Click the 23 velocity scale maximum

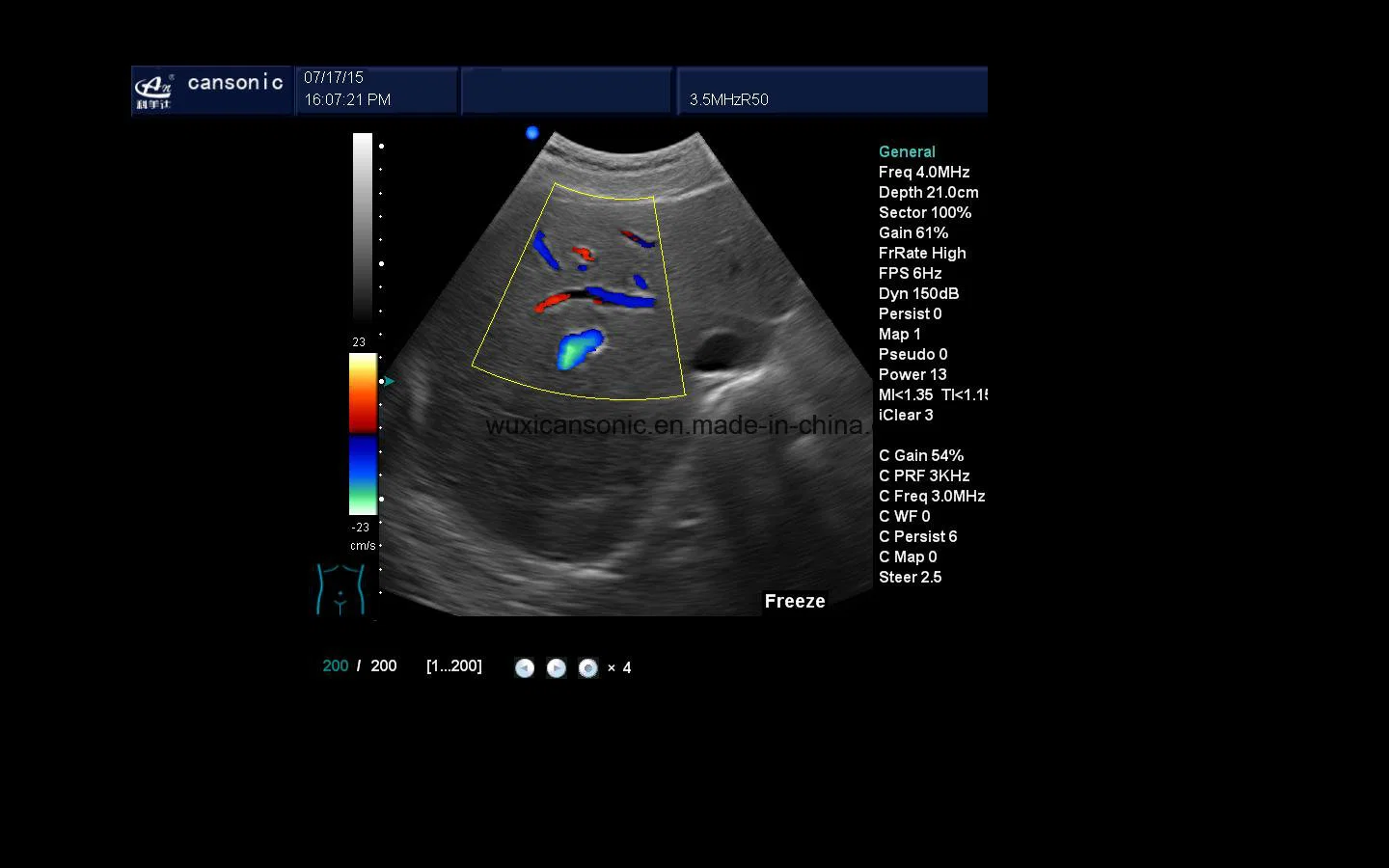(x=359, y=342)
